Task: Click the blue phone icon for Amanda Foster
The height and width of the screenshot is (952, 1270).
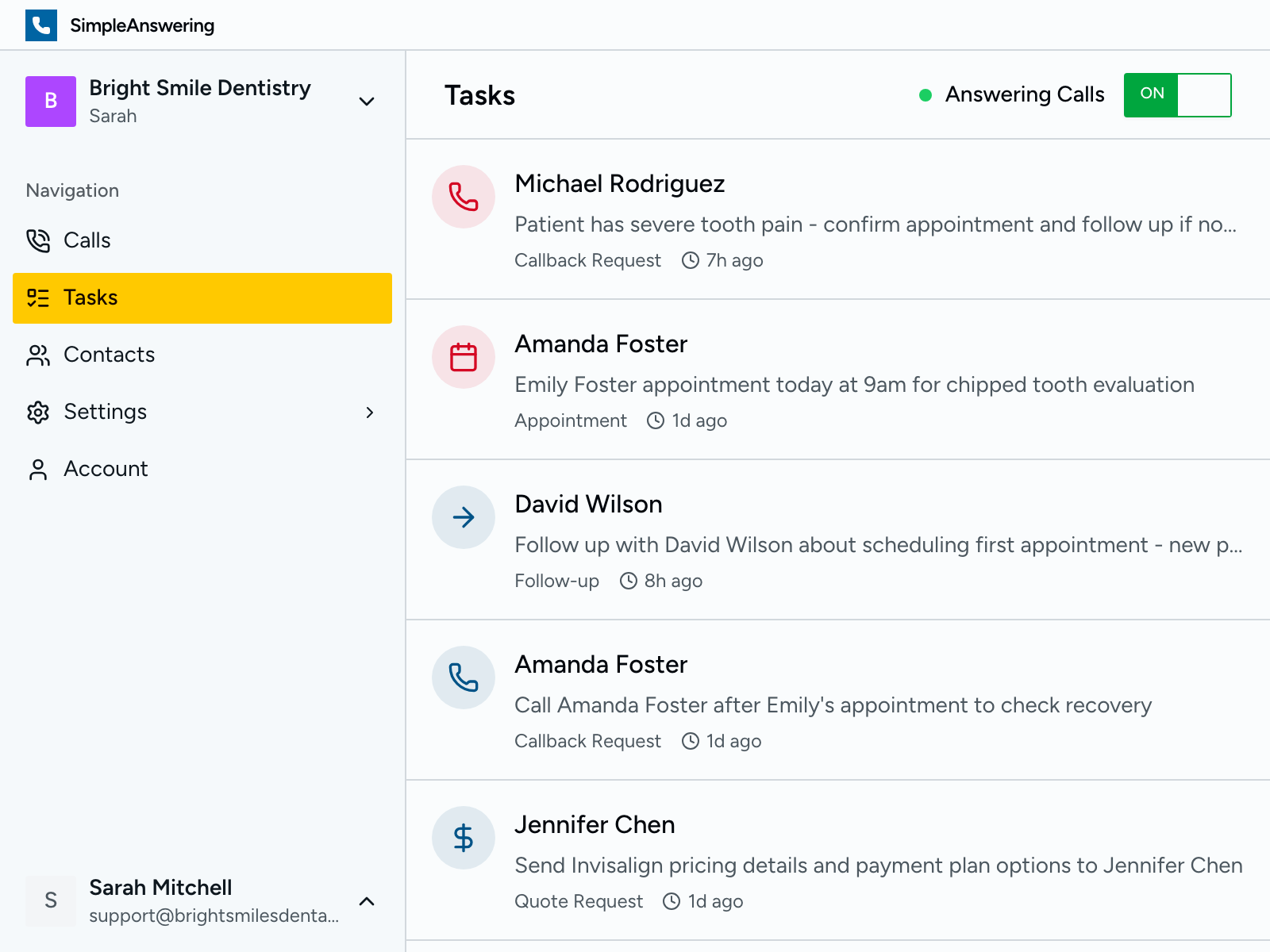Action: point(464,678)
